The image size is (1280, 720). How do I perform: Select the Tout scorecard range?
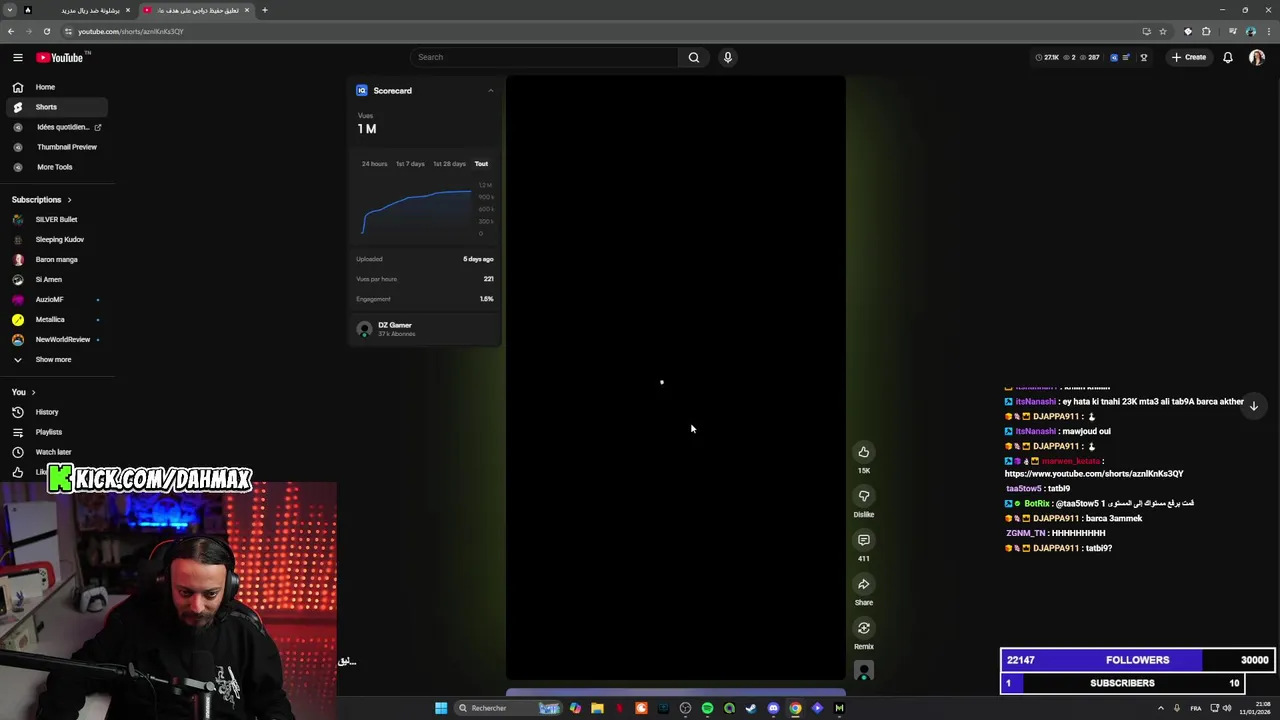point(481,164)
